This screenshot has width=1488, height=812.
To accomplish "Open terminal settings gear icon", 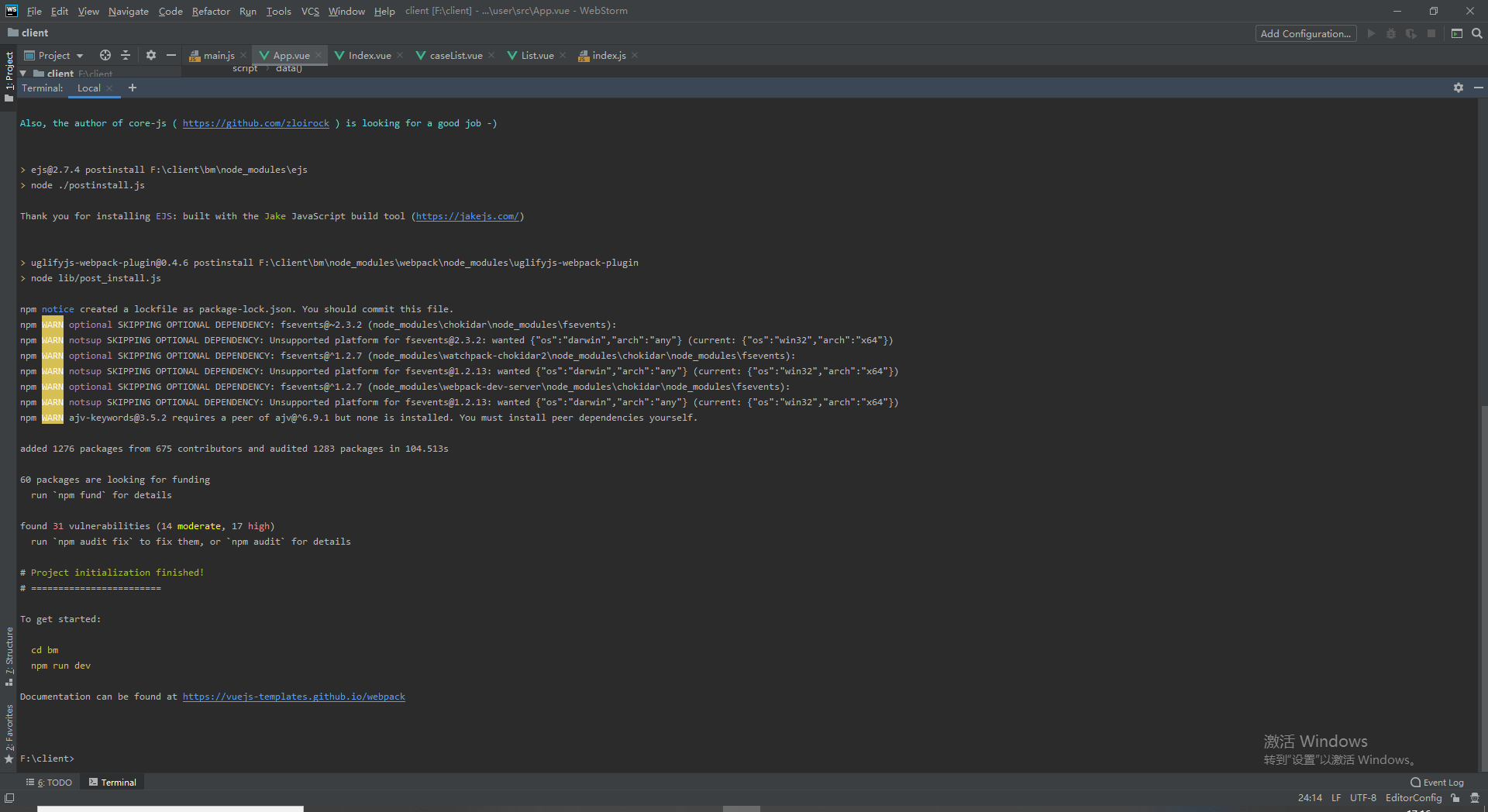I will point(1459,88).
